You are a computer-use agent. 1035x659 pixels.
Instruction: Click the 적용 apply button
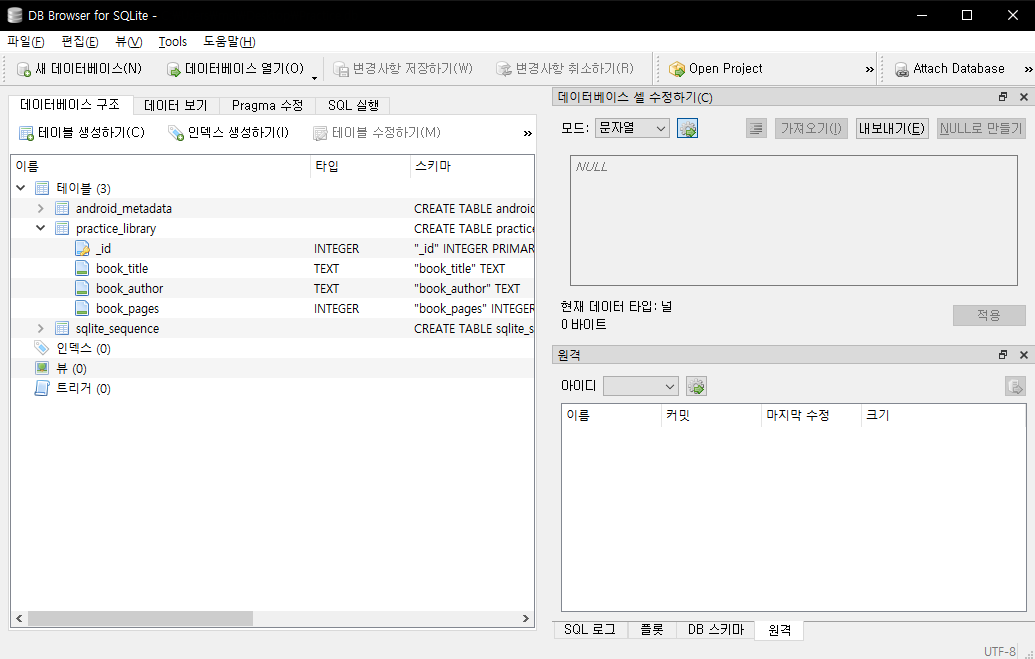coord(989,316)
